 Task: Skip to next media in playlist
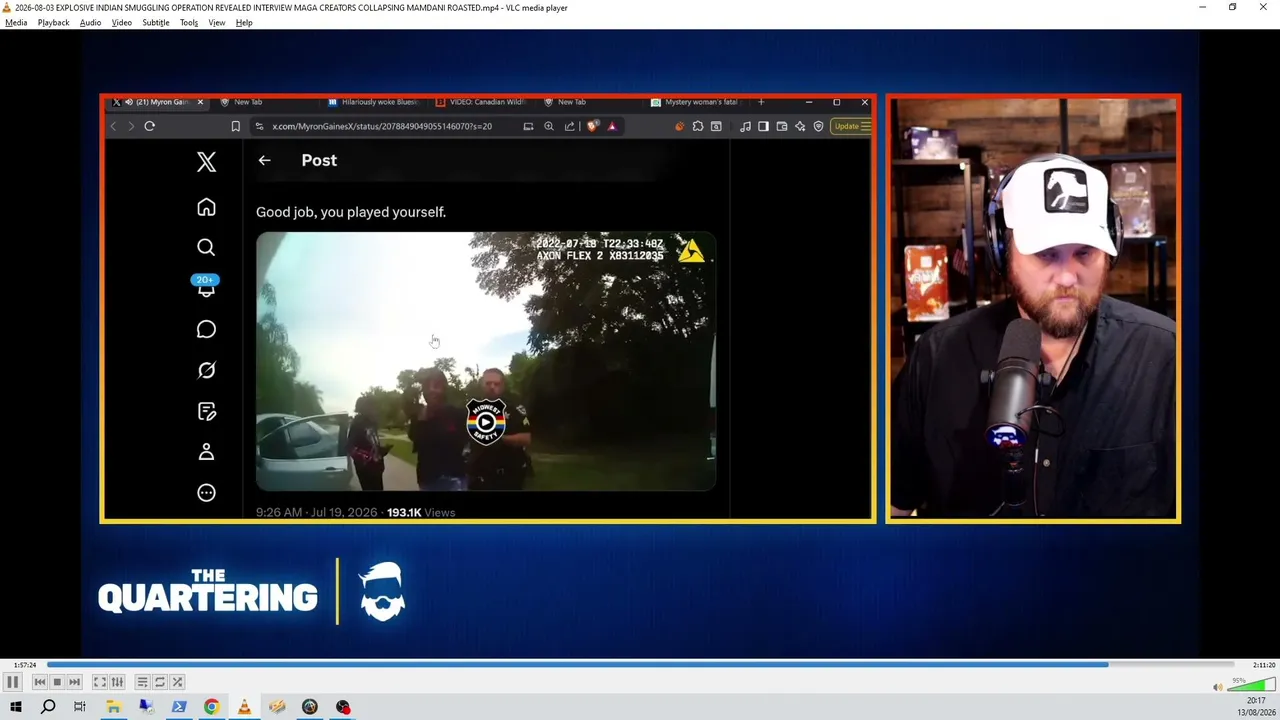pos(74,682)
